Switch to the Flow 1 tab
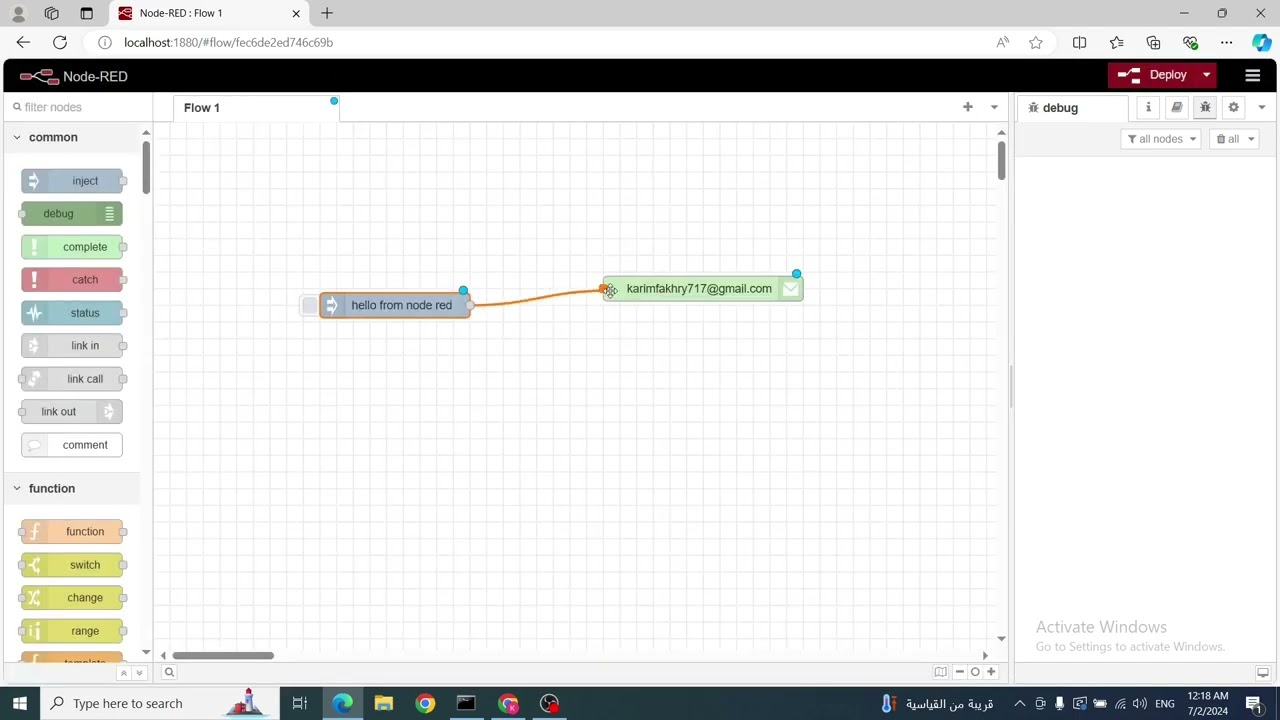 [x=257, y=107]
